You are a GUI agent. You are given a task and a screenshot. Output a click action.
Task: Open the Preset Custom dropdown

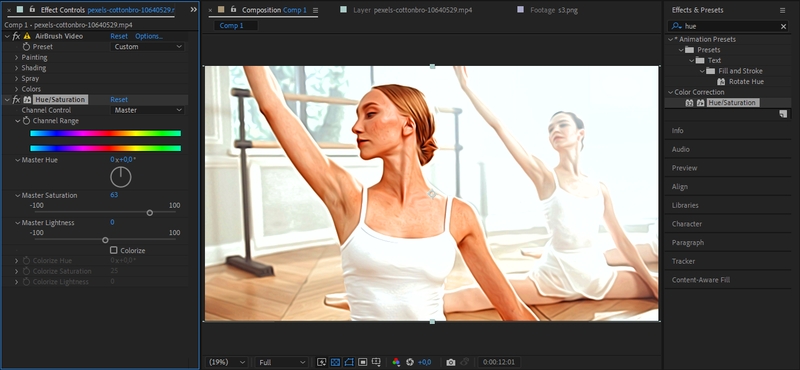[x=147, y=46]
